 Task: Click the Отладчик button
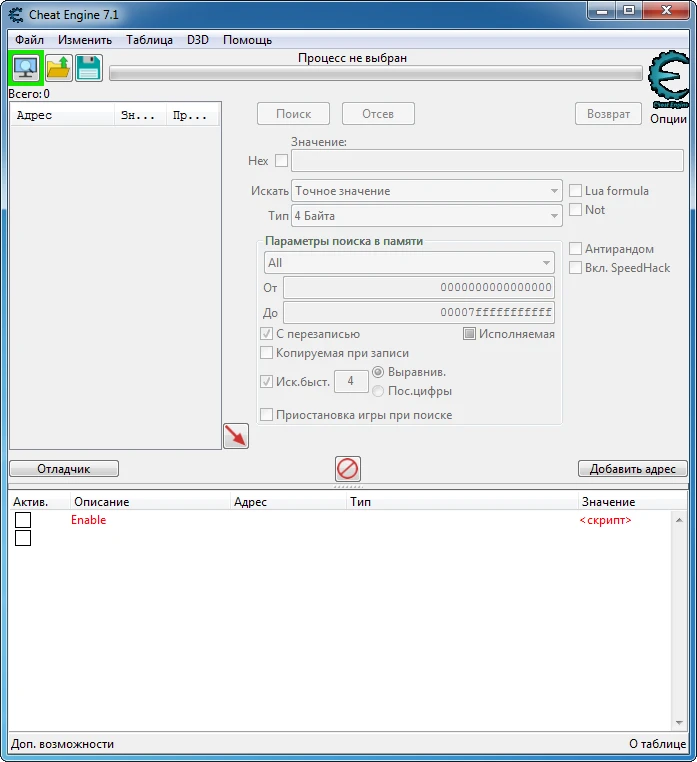point(64,469)
